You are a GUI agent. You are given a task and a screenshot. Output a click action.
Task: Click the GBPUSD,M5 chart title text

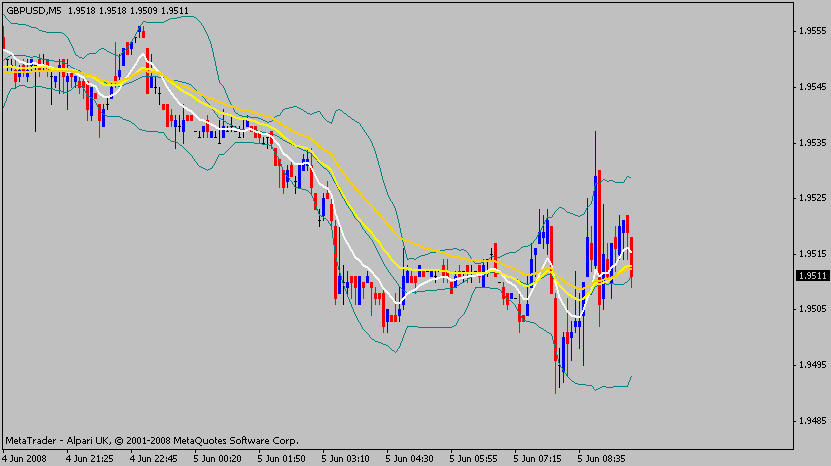pos(34,11)
